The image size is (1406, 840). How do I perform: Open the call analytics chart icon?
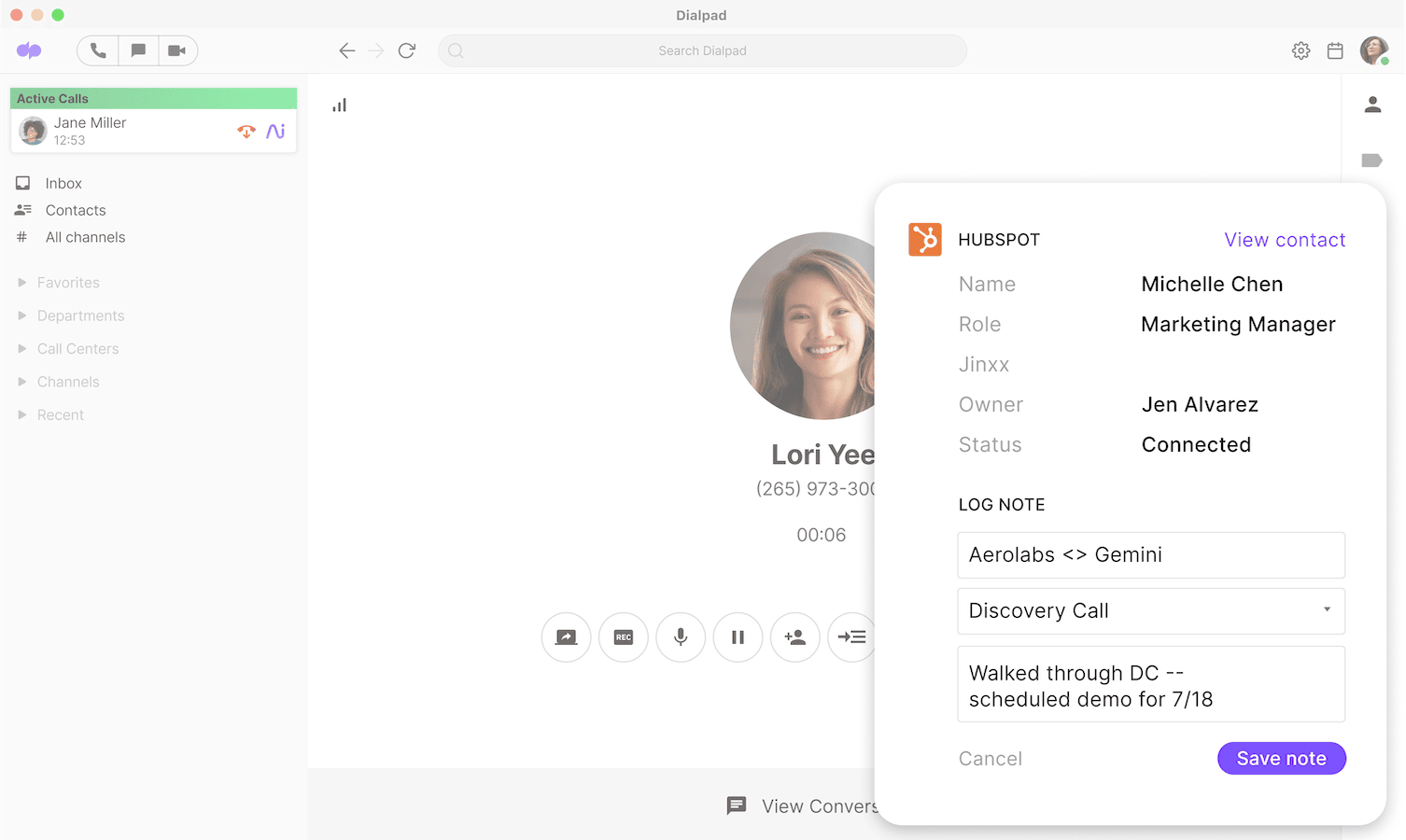tap(339, 104)
